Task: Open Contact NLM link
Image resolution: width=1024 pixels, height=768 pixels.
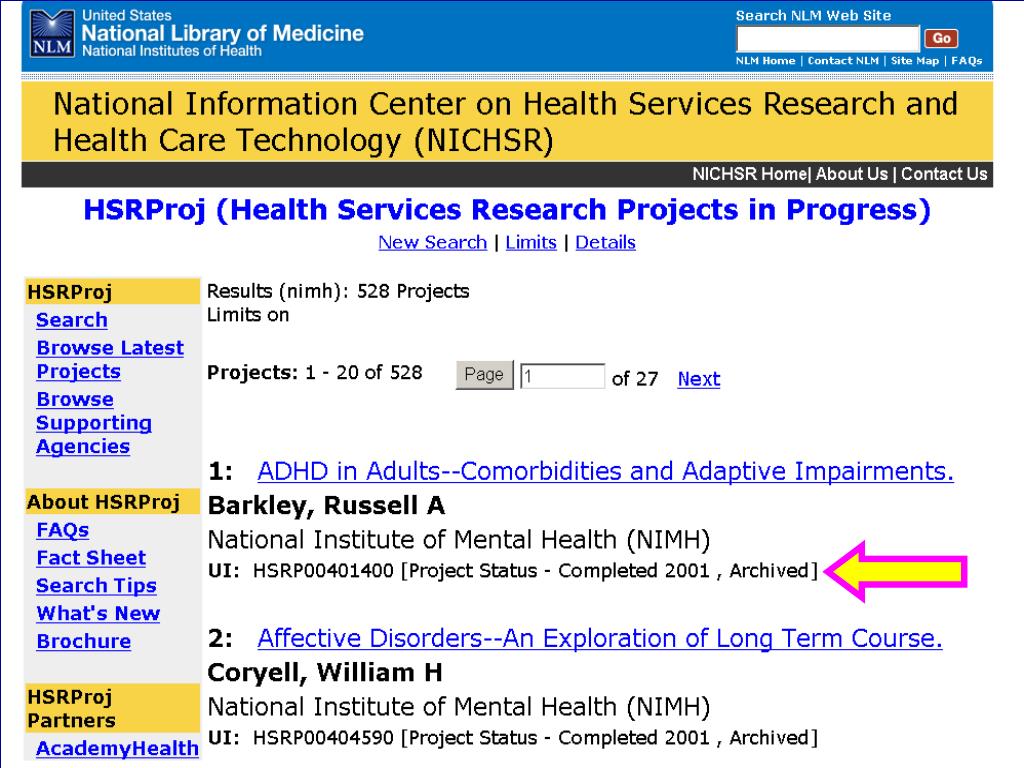Action: [x=843, y=61]
